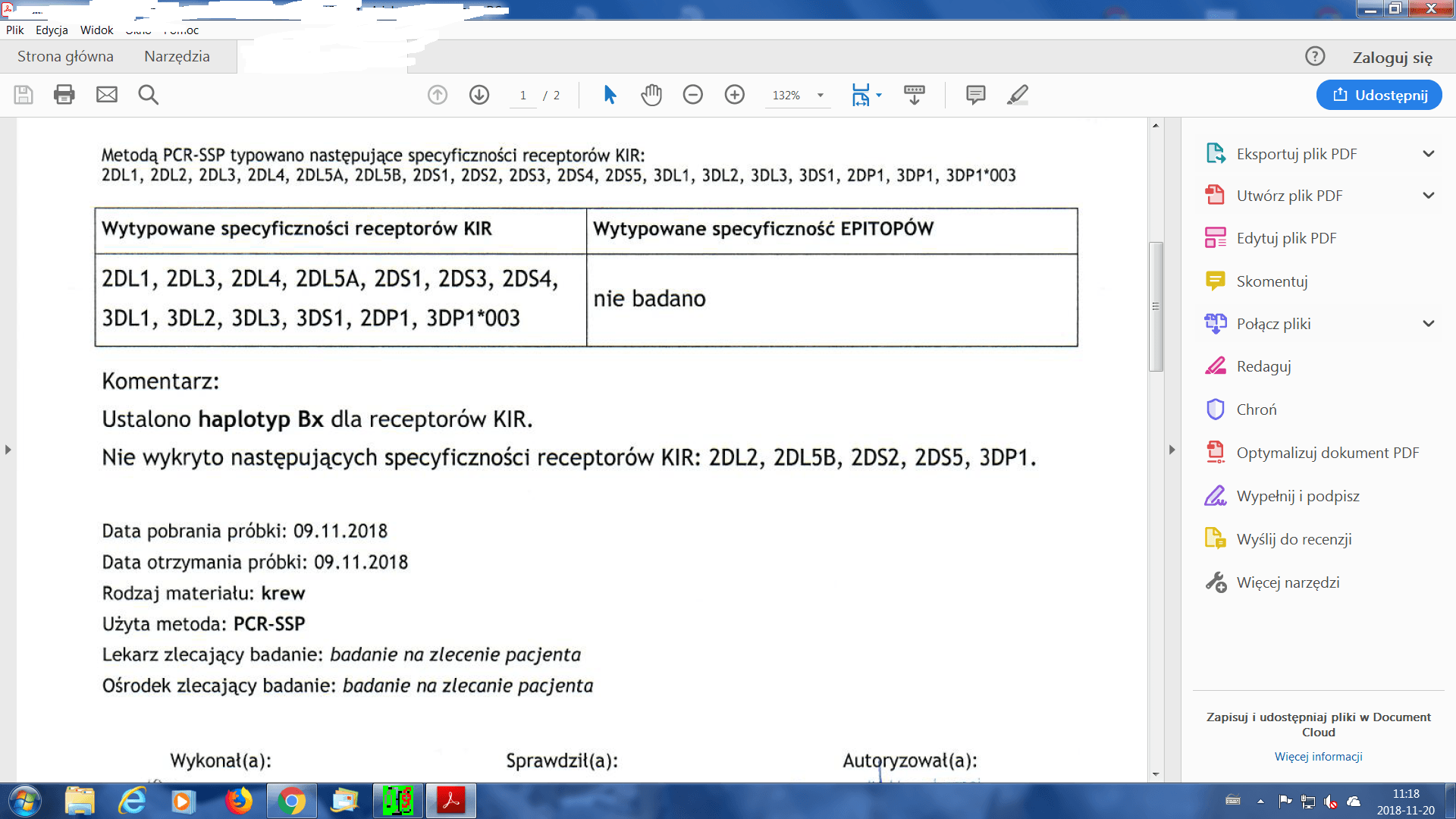Open the Plik menu

pyautogui.click(x=15, y=30)
